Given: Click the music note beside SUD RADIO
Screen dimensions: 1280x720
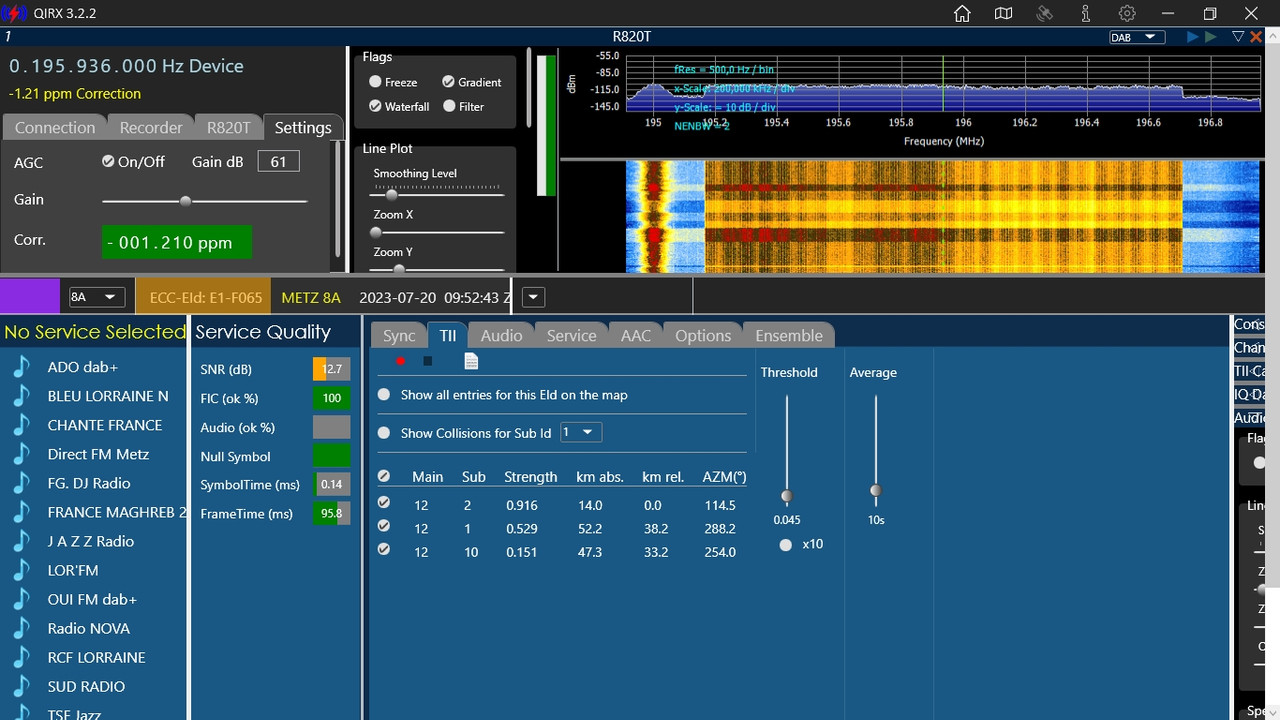Looking at the screenshot, I should pos(21,686).
